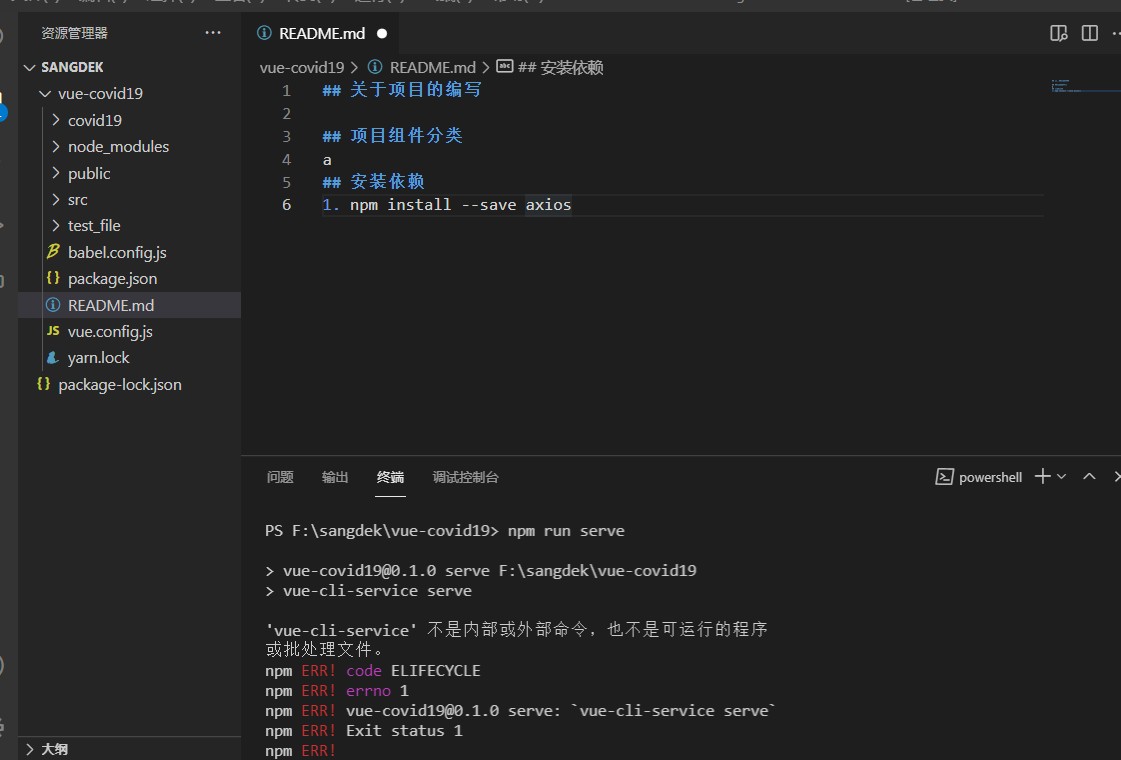Click braces icon beside package.json
1121x760 pixels.
[53, 278]
